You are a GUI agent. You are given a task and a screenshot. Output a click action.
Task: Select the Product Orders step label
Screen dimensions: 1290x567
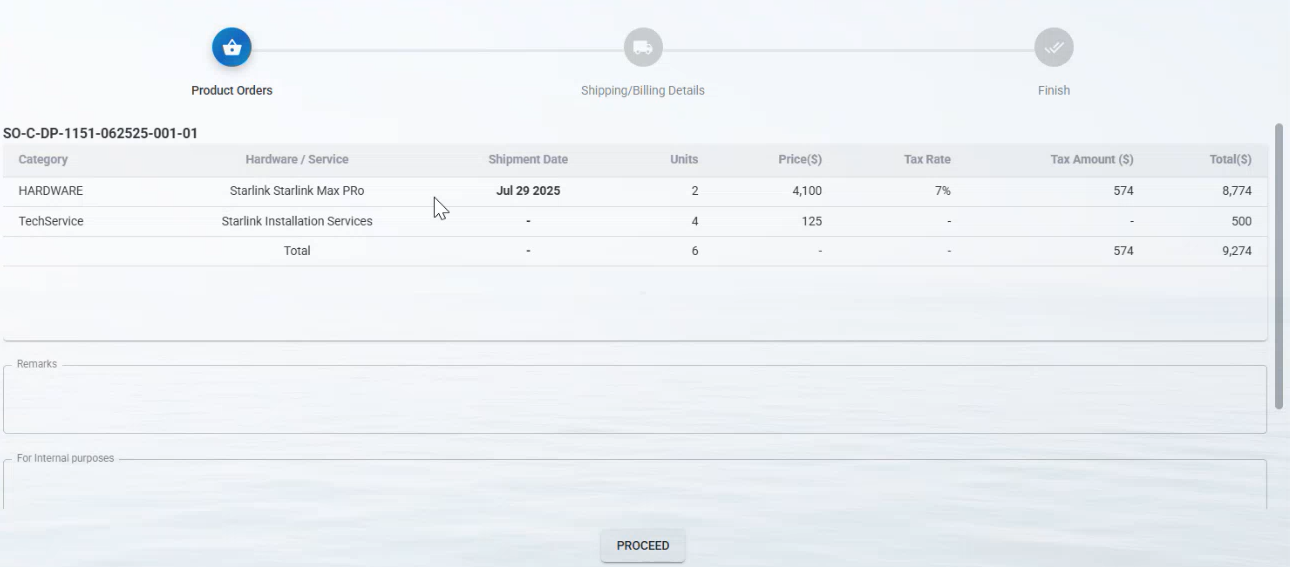click(x=232, y=90)
